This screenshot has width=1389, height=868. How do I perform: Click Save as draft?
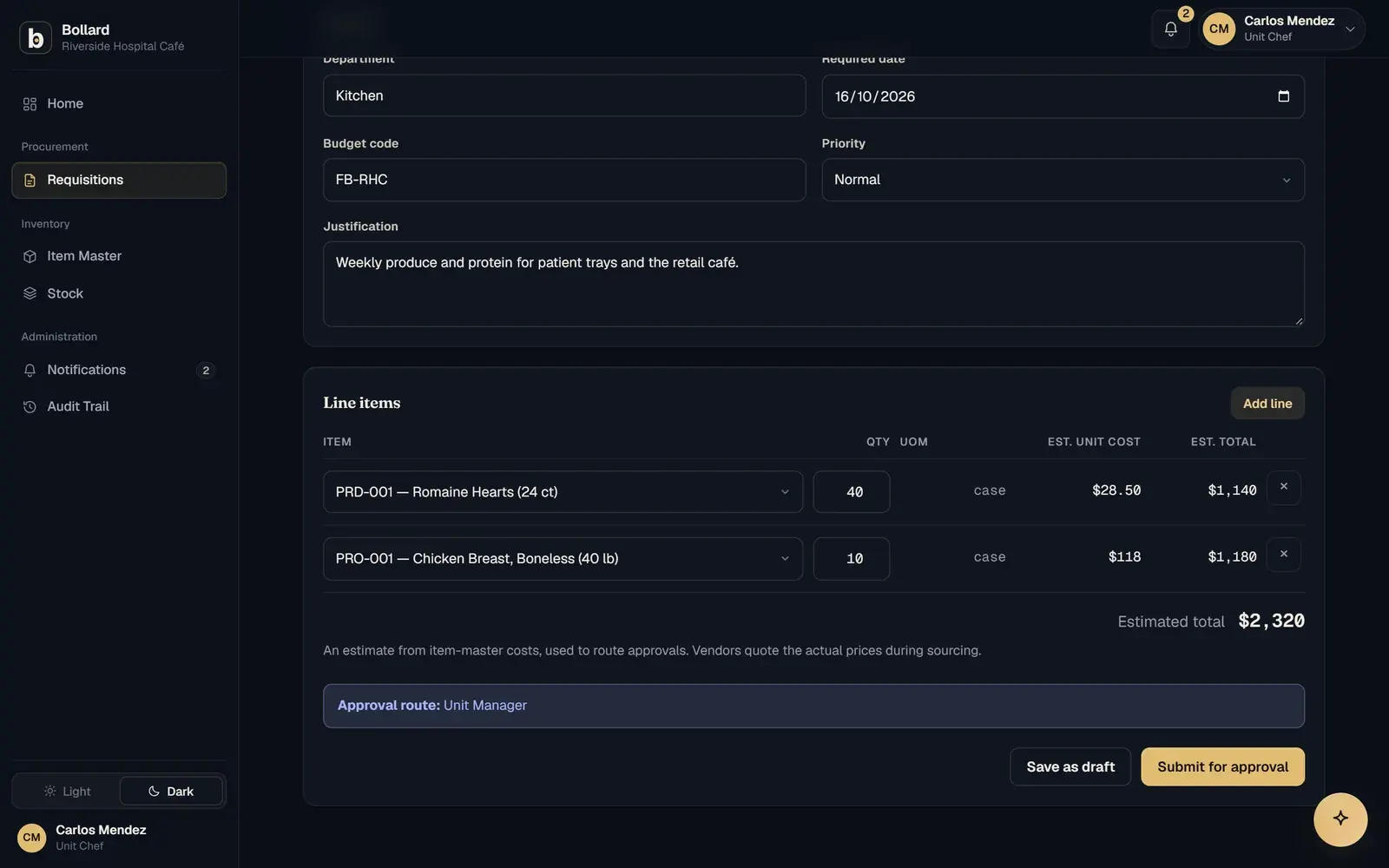pyautogui.click(x=1070, y=767)
